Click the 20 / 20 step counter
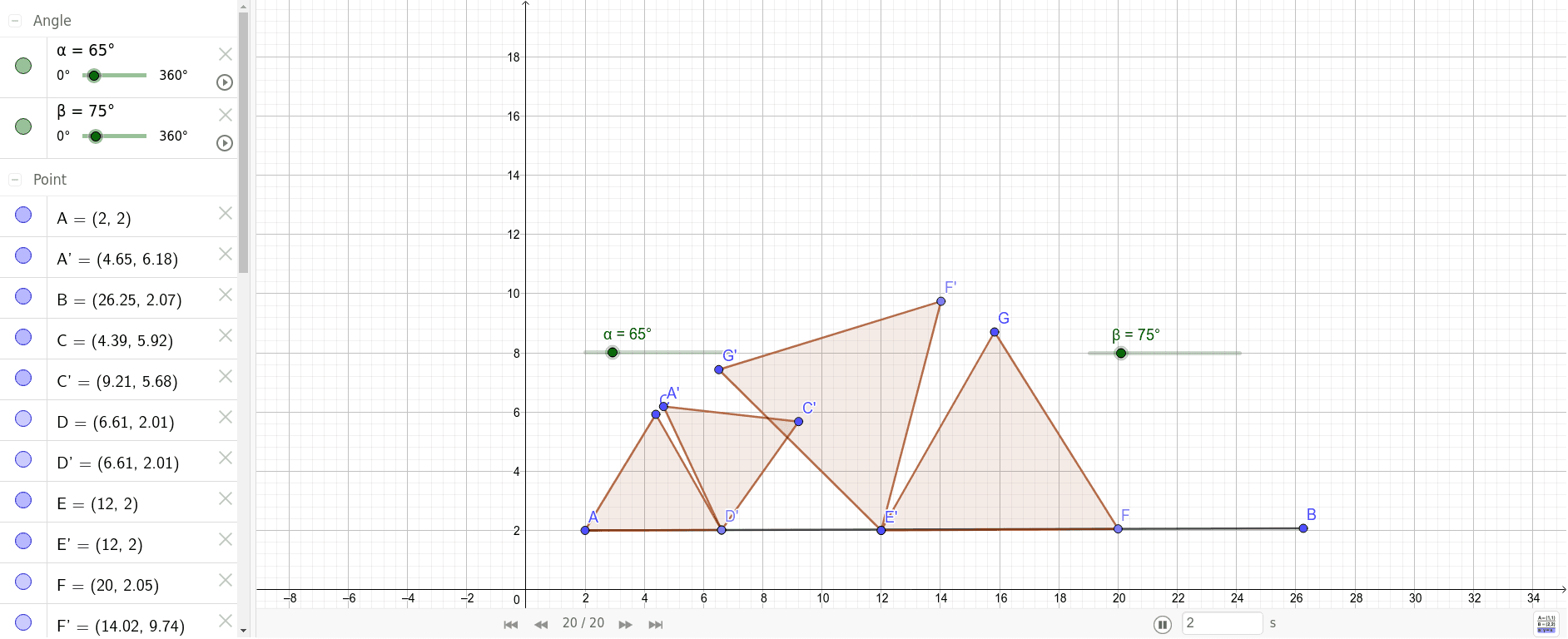The height and width of the screenshot is (639, 1568). click(583, 623)
